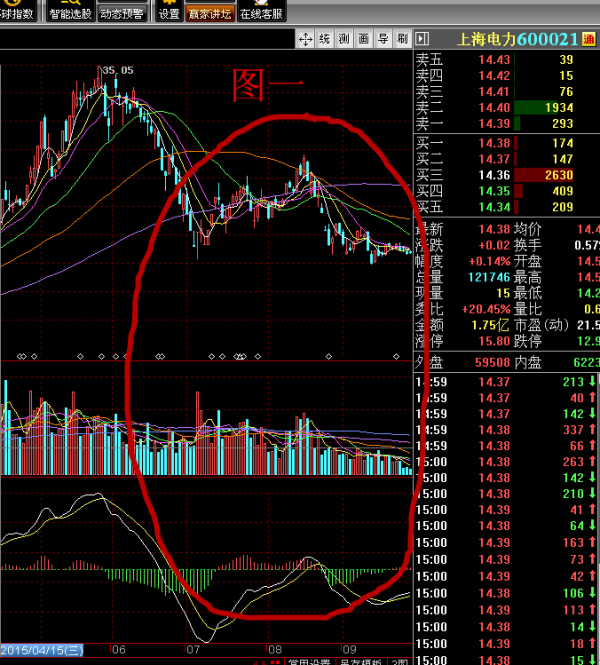Click the 画 drawing tools icon

click(x=363, y=39)
